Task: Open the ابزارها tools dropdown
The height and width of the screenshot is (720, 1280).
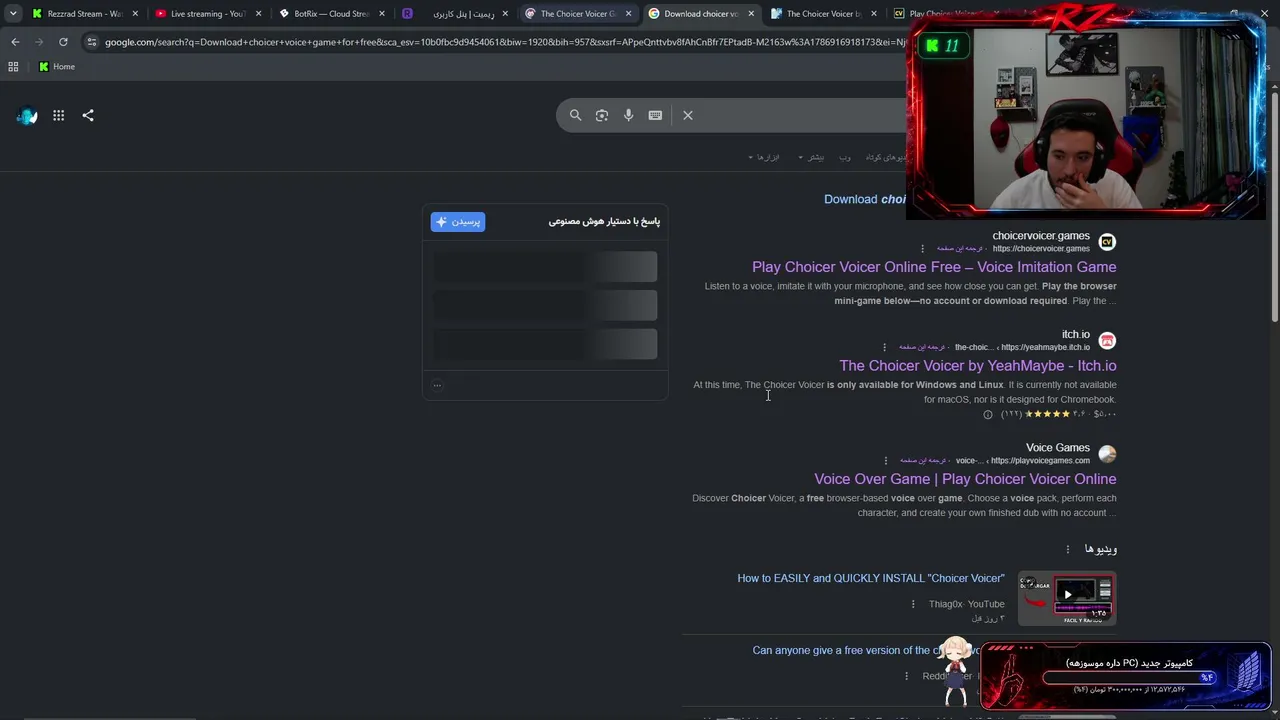Action: click(765, 157)
